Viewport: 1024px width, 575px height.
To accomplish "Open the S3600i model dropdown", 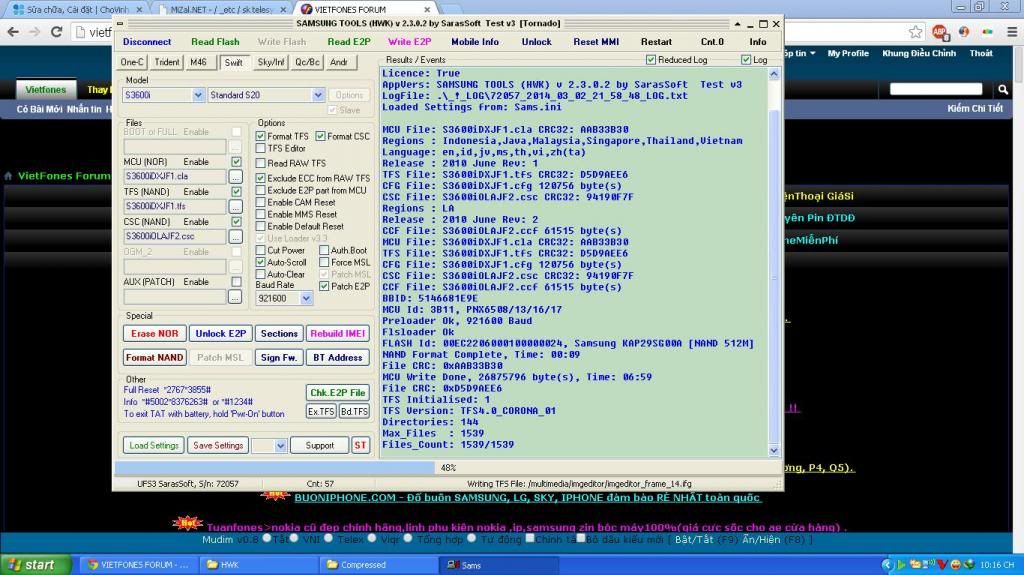I will click(x=198, y=95).
